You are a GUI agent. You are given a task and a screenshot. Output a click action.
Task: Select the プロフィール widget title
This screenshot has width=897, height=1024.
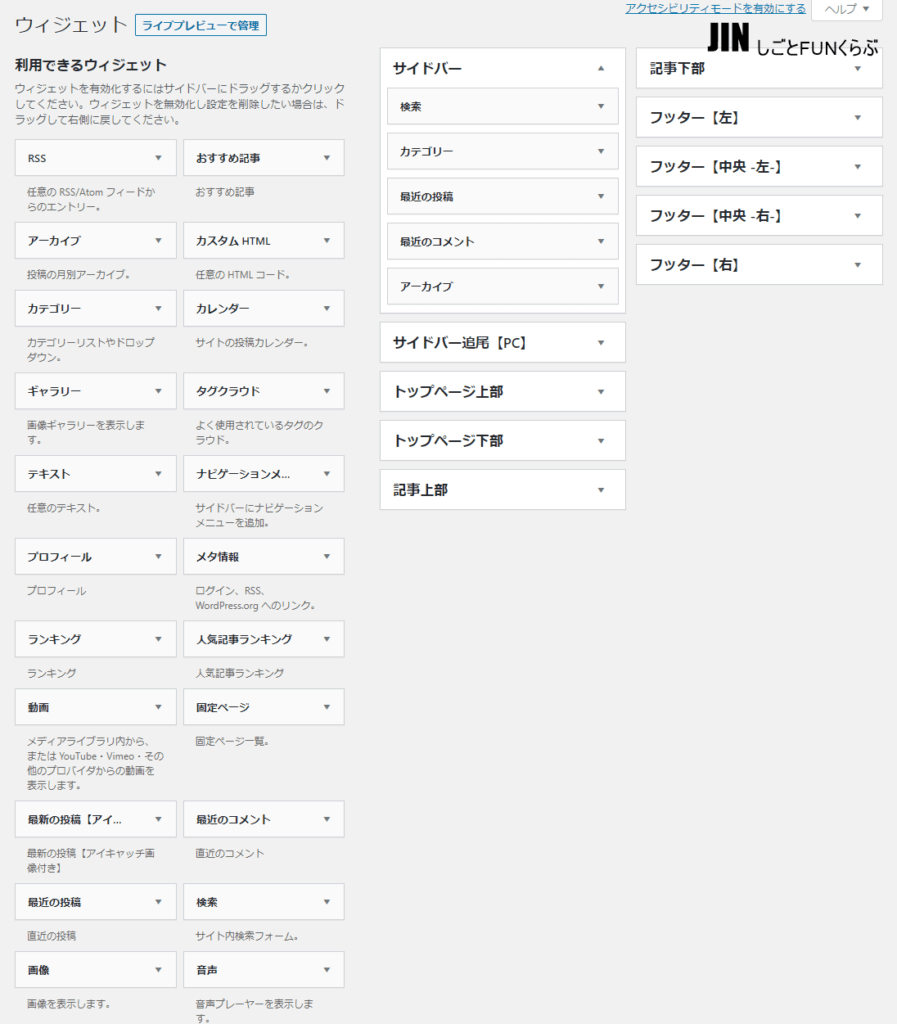coord(59,557)
